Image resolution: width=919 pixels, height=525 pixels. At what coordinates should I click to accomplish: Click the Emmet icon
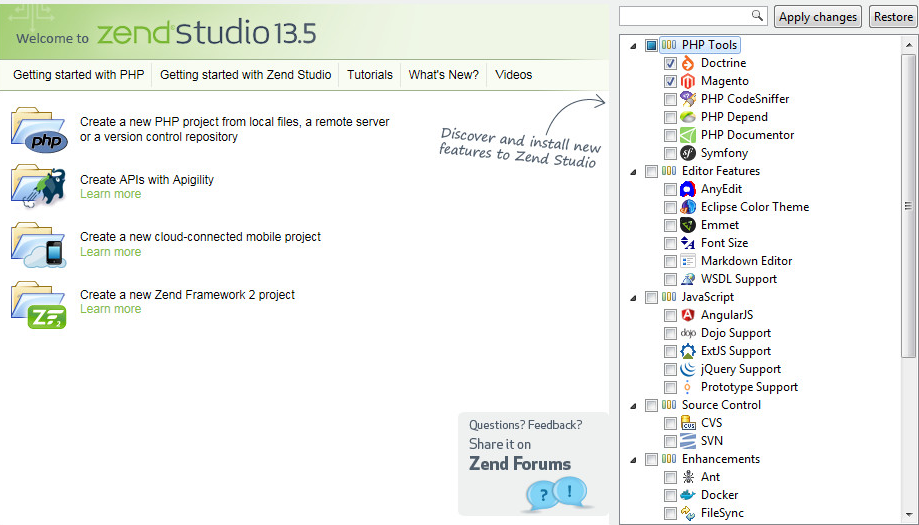click(x=687, y=225)
